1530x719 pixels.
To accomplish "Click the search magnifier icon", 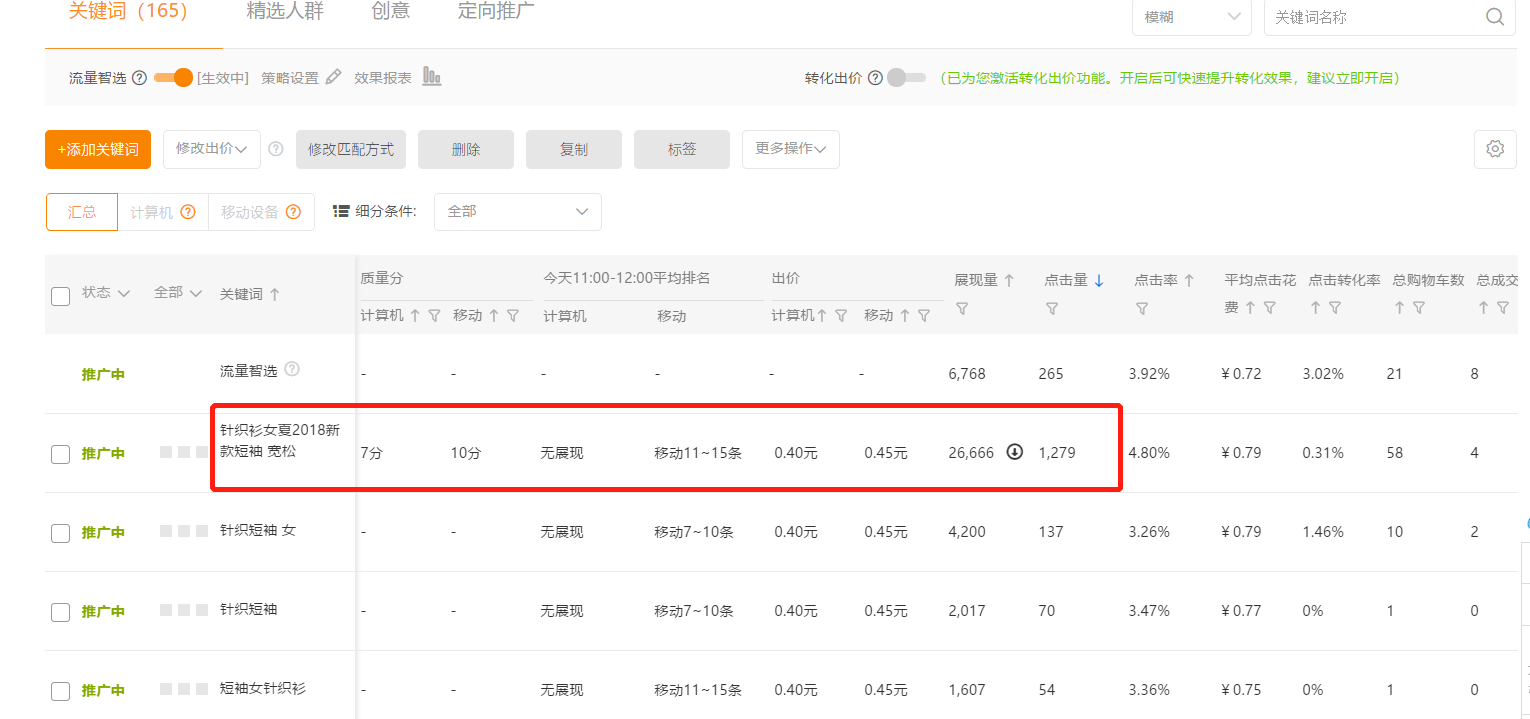I will [1495, 17].
